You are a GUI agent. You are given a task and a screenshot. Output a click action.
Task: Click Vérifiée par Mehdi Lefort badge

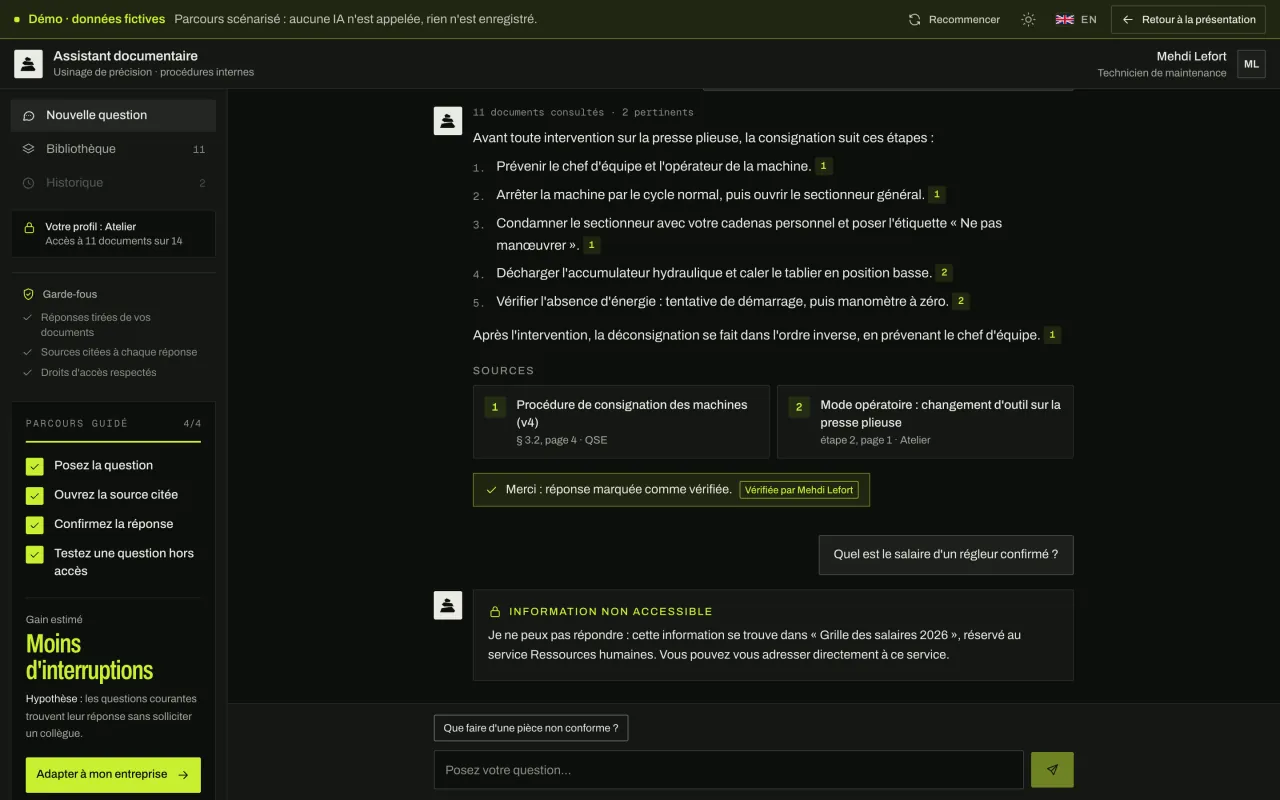(799, 490)
